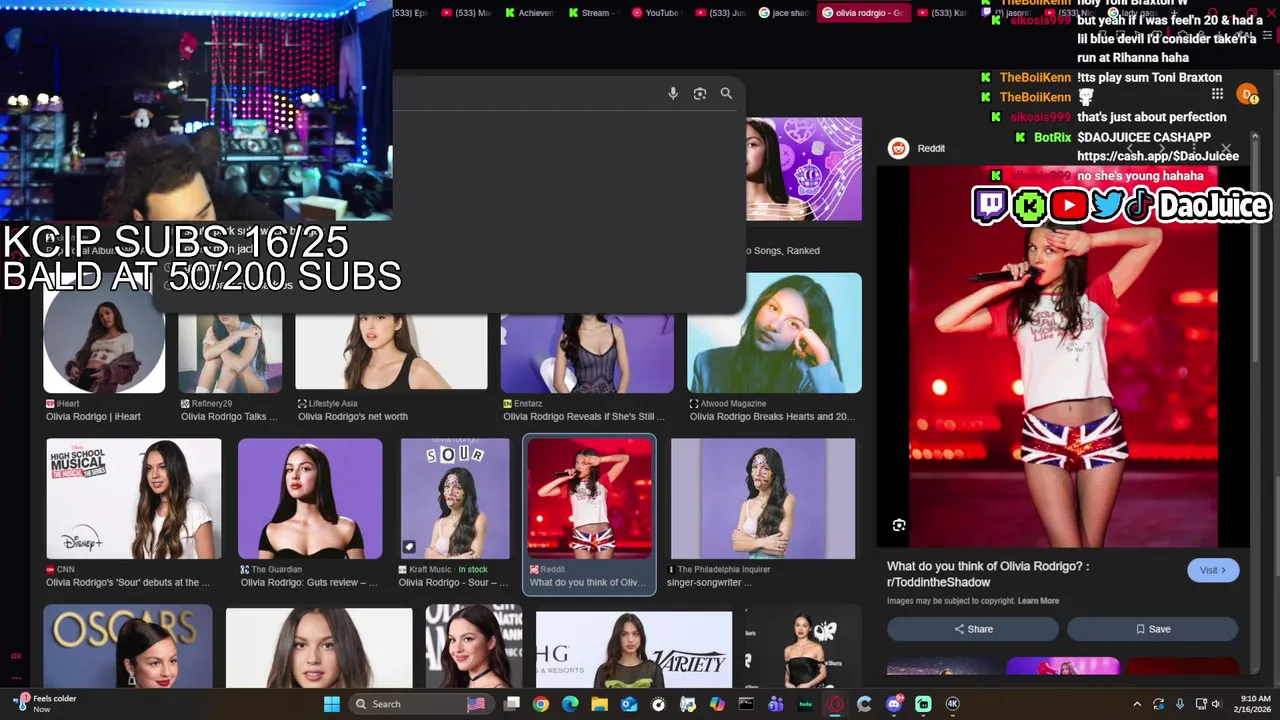Switch to the (533) Kat YouTube tab
Viewport: 1280px width, 720px height.
click(x=942, y=13)
